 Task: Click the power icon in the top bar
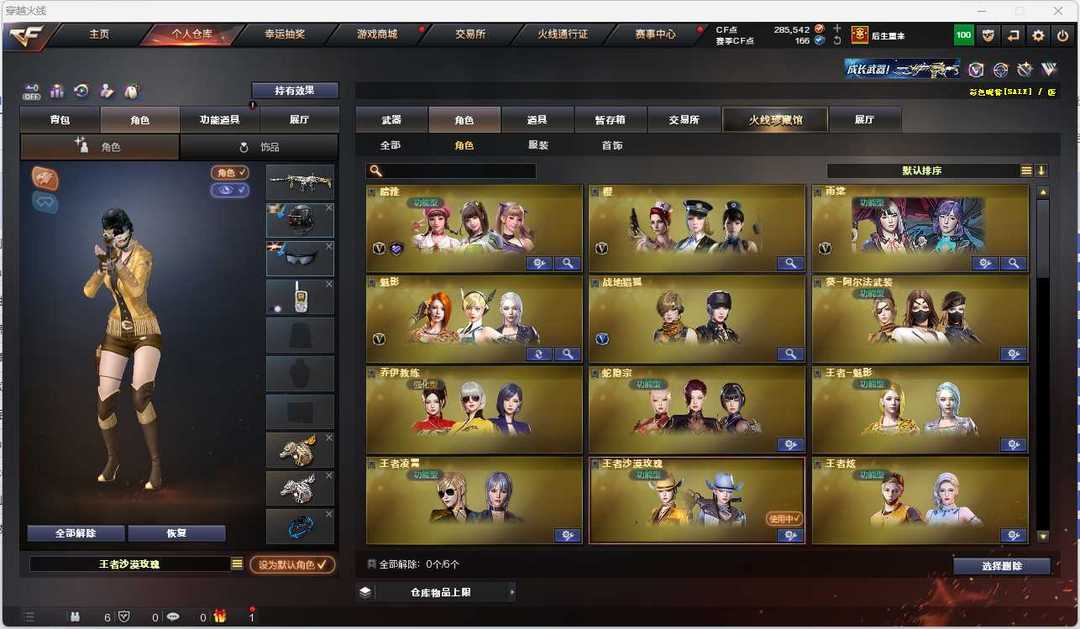[1063, 35]
